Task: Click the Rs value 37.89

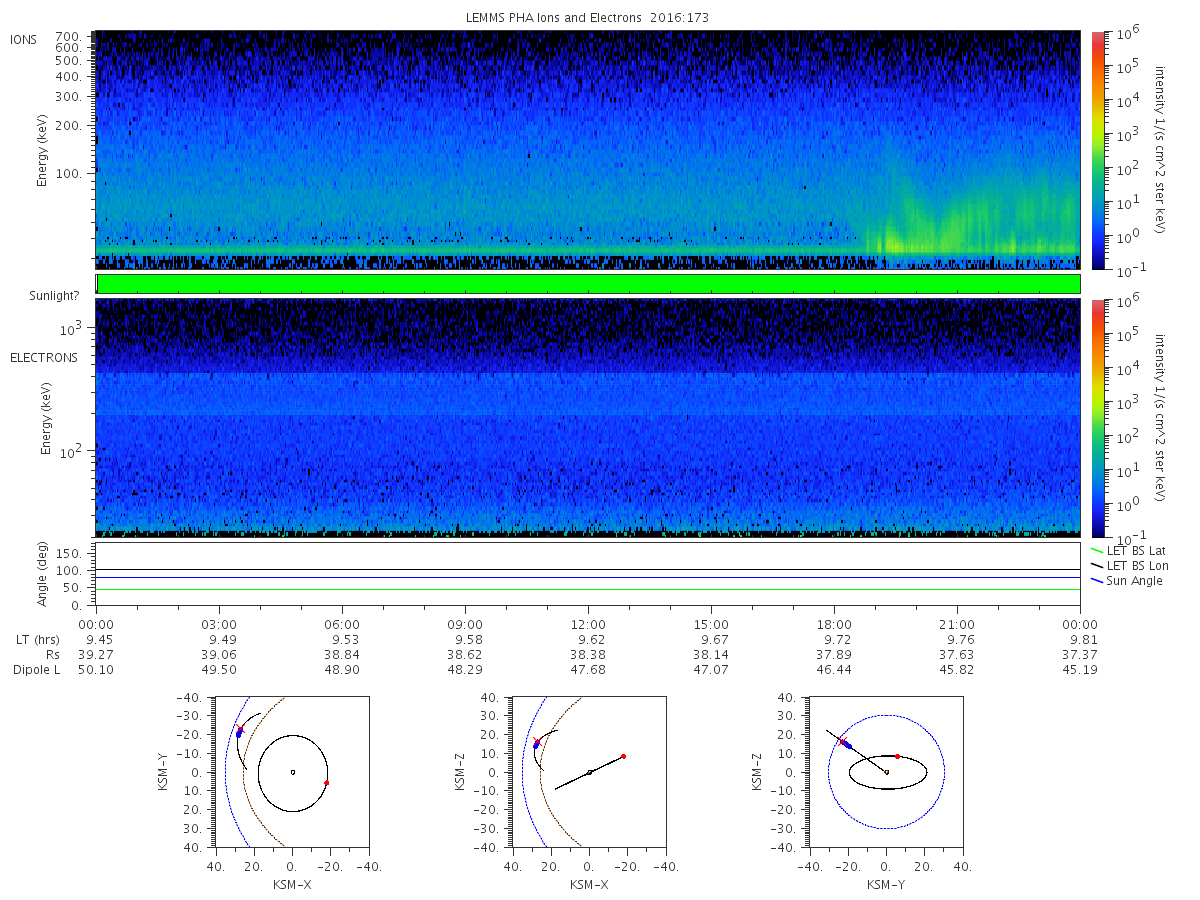Action: click(834, 655)
